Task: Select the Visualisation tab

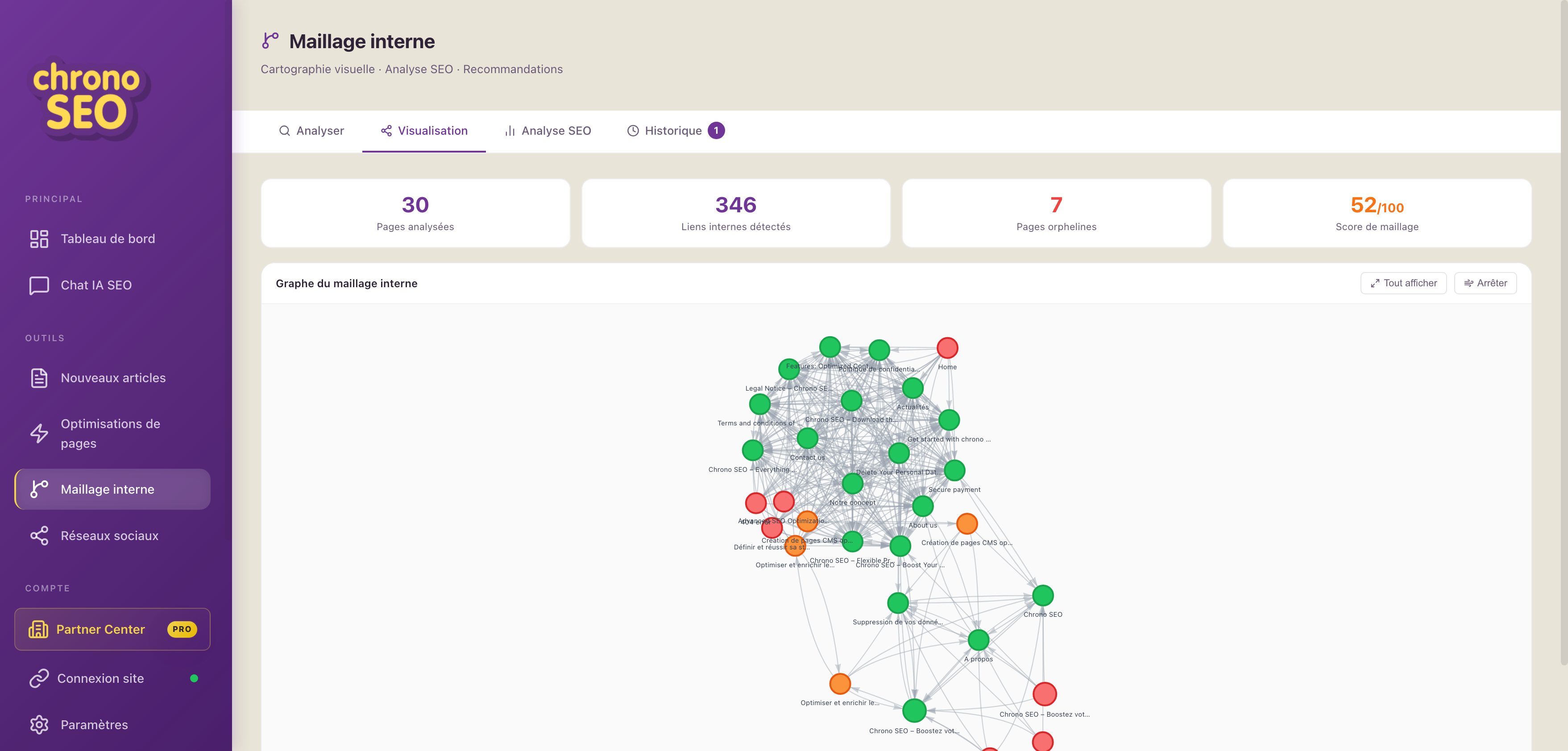Action: pyautogui.click(x=424, y=131)
